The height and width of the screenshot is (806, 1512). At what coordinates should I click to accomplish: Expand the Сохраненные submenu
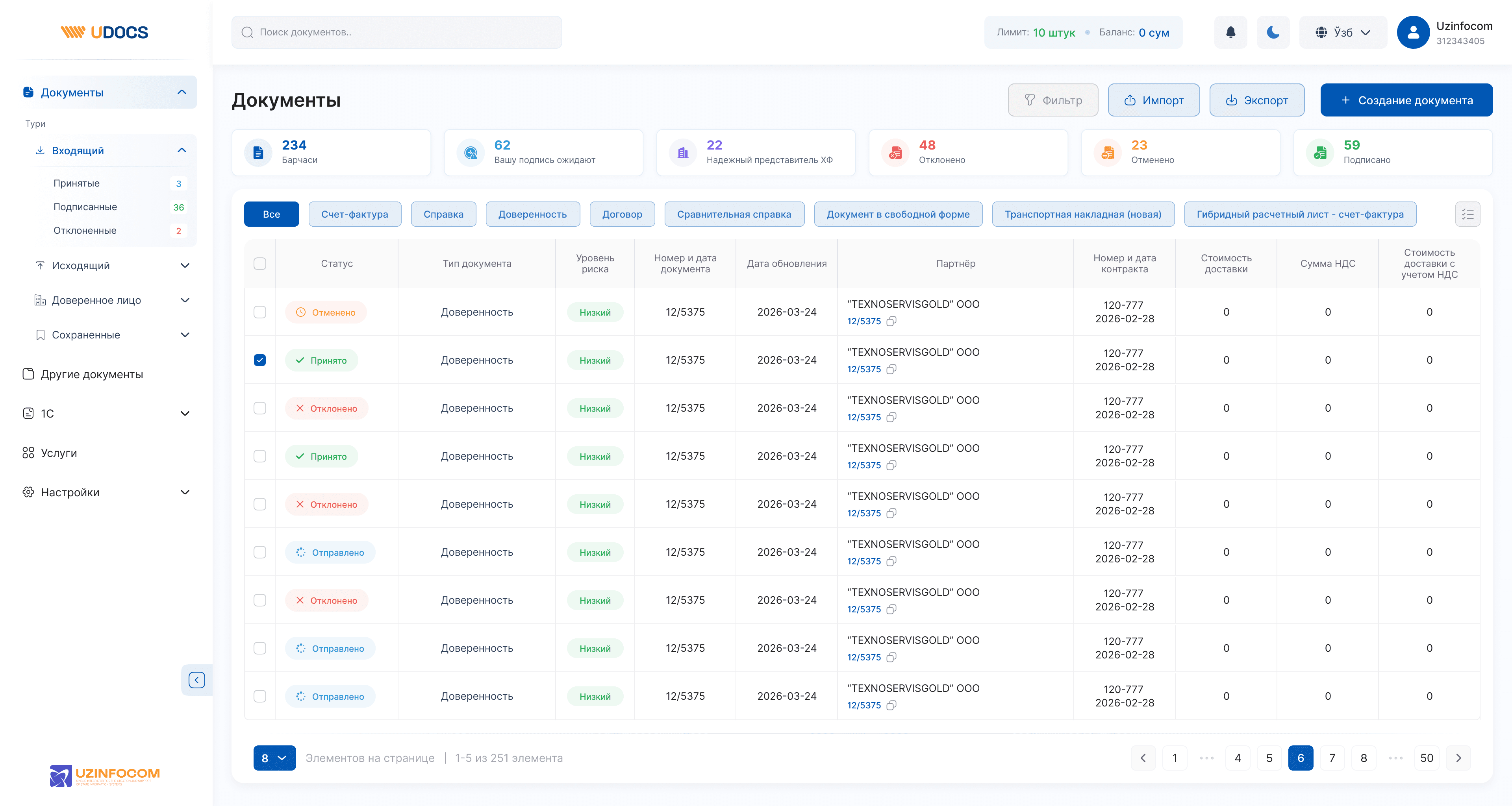tap(185, 335)
